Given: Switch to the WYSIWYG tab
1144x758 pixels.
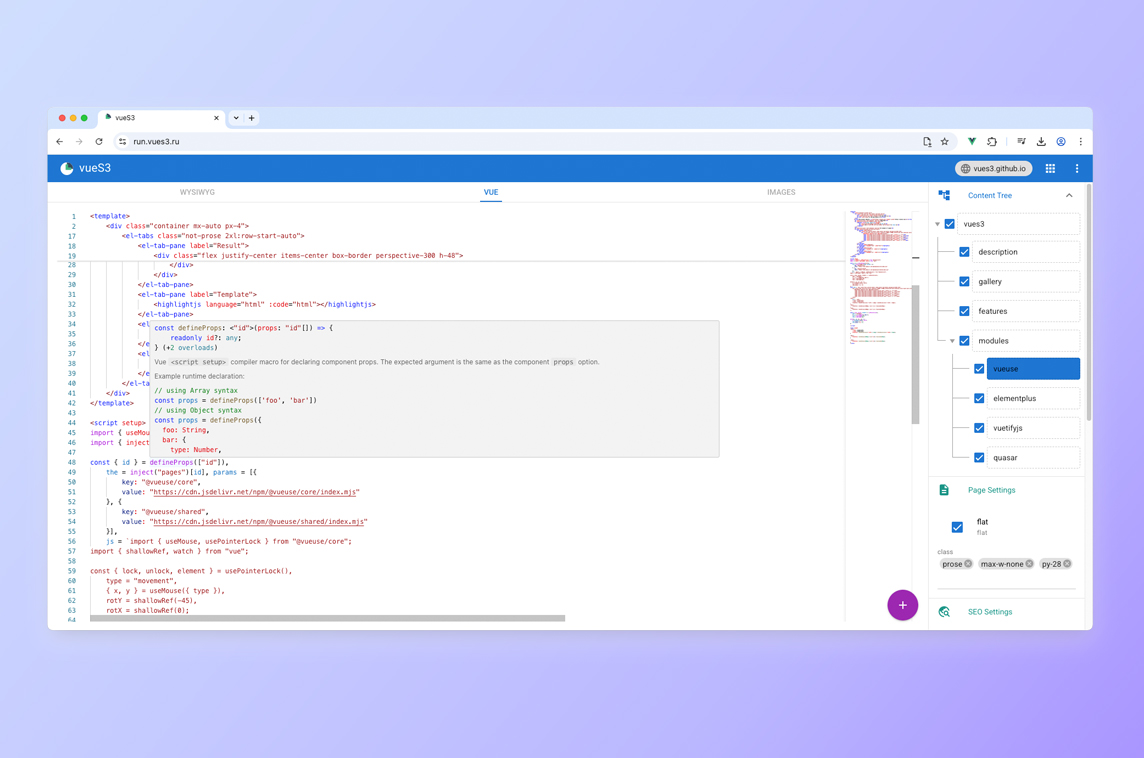Looking at the screenshot, I should tap(197, 193).
